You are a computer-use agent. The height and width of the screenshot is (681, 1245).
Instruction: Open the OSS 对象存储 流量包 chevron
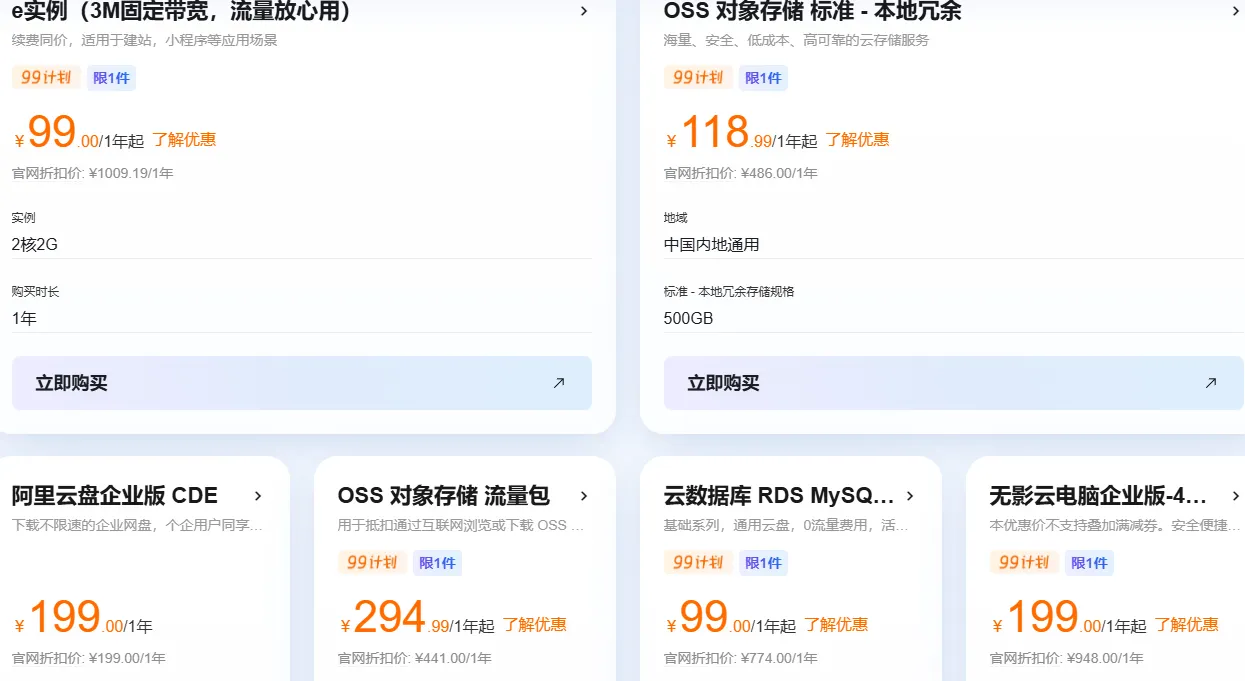584,496
